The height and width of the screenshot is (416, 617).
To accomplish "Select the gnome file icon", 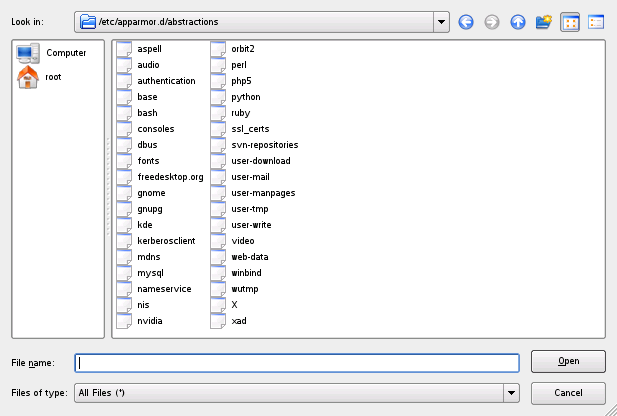I will (124, 193).
